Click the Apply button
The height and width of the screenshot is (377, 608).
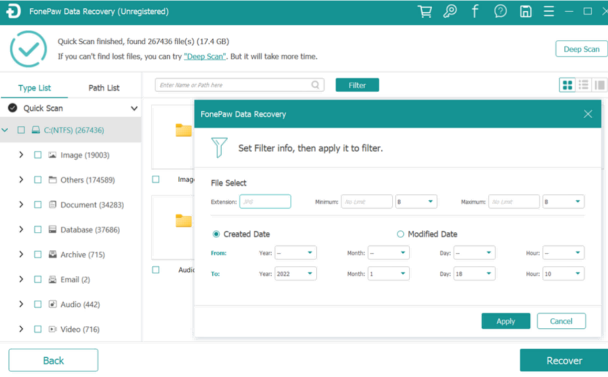506,321
